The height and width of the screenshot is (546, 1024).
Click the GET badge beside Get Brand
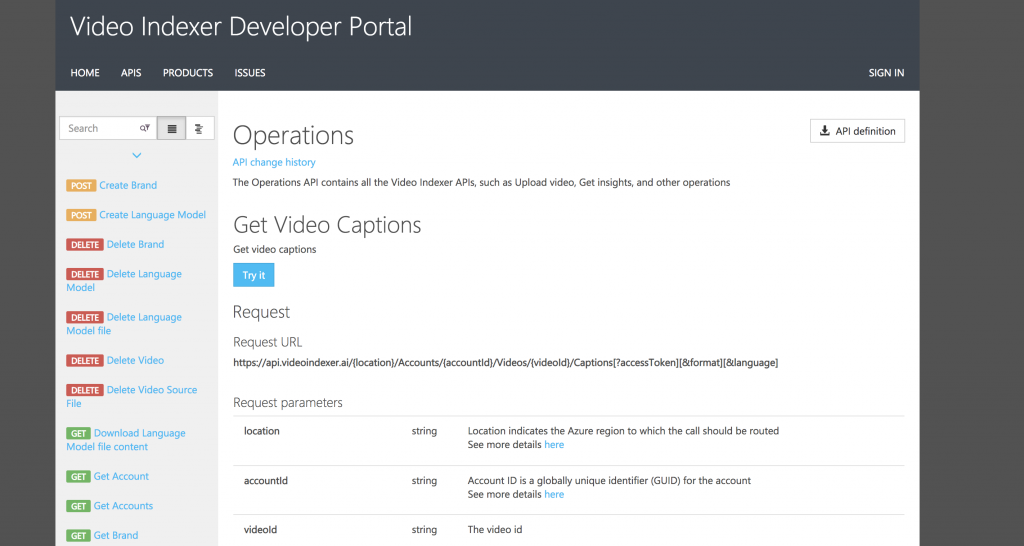[x=78, y=535]
